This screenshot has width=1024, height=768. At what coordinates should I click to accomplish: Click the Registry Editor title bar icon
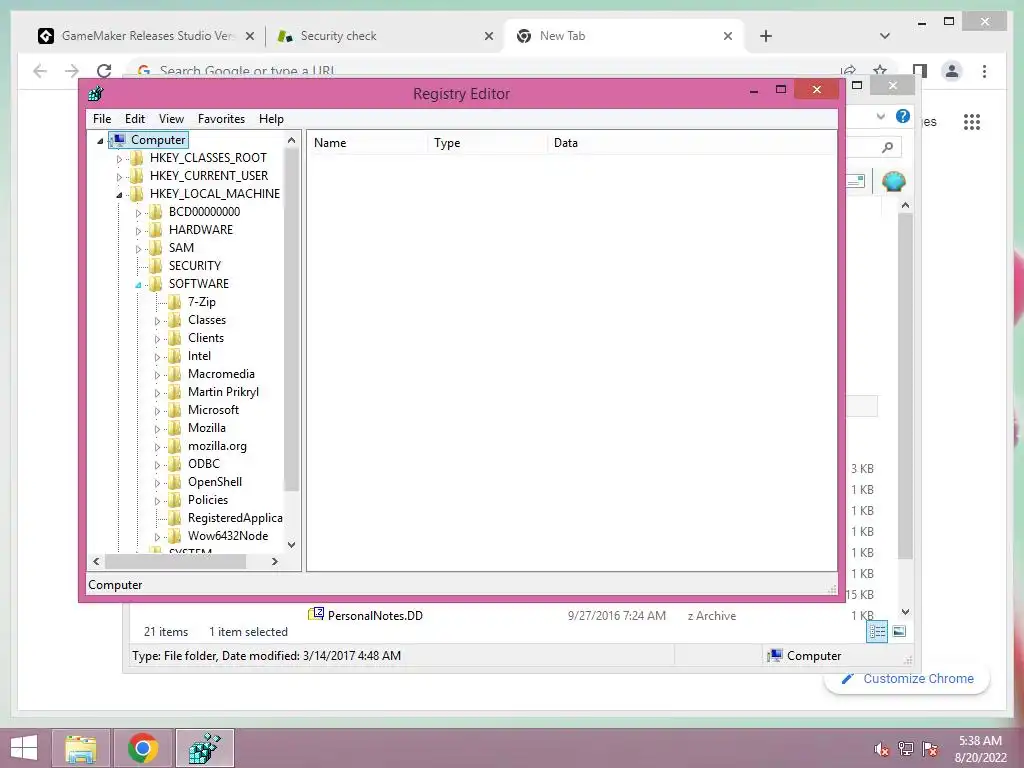click(x=96, y=93)
